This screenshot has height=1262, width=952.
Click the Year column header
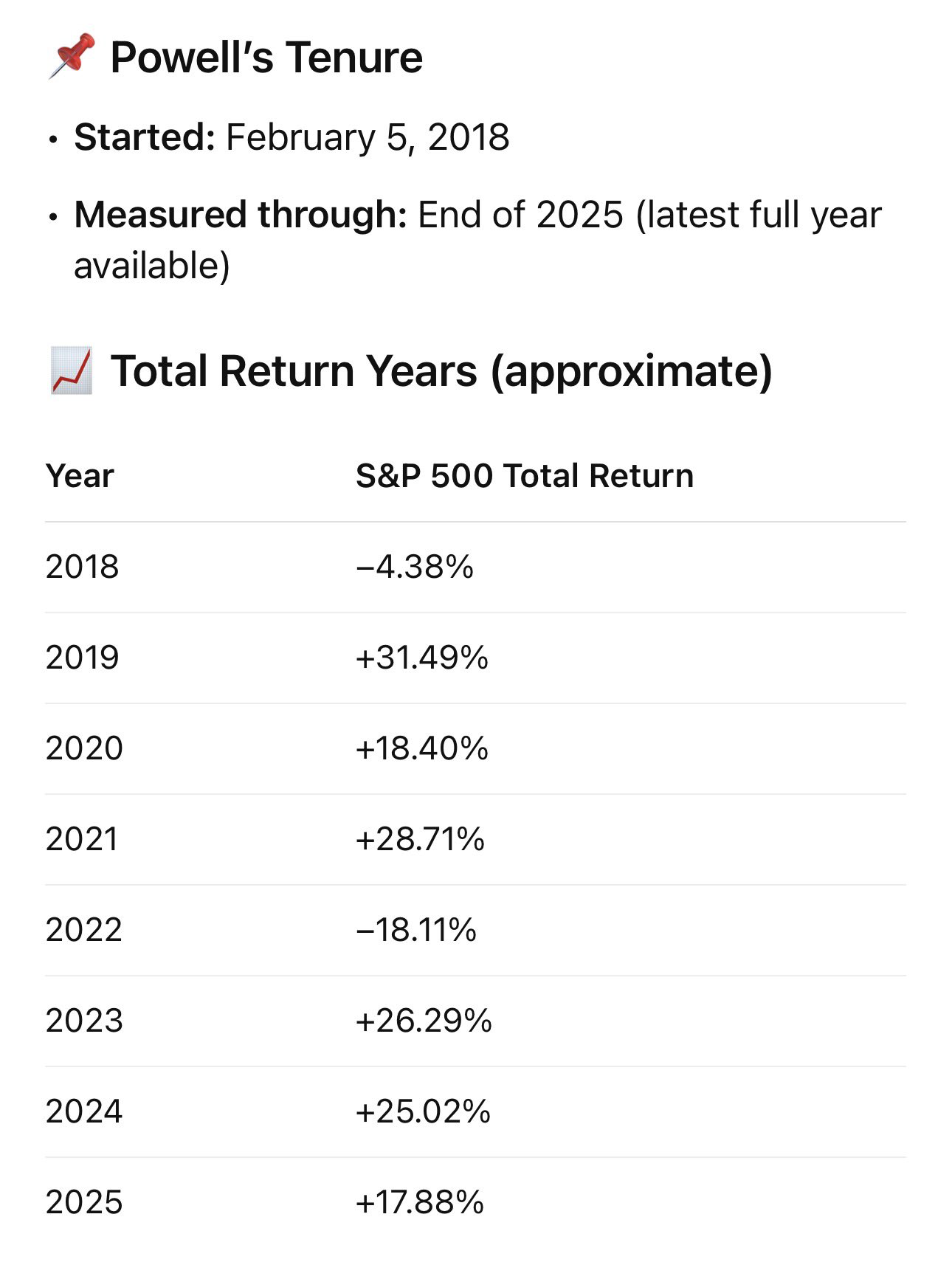click(x=80, y=476)
